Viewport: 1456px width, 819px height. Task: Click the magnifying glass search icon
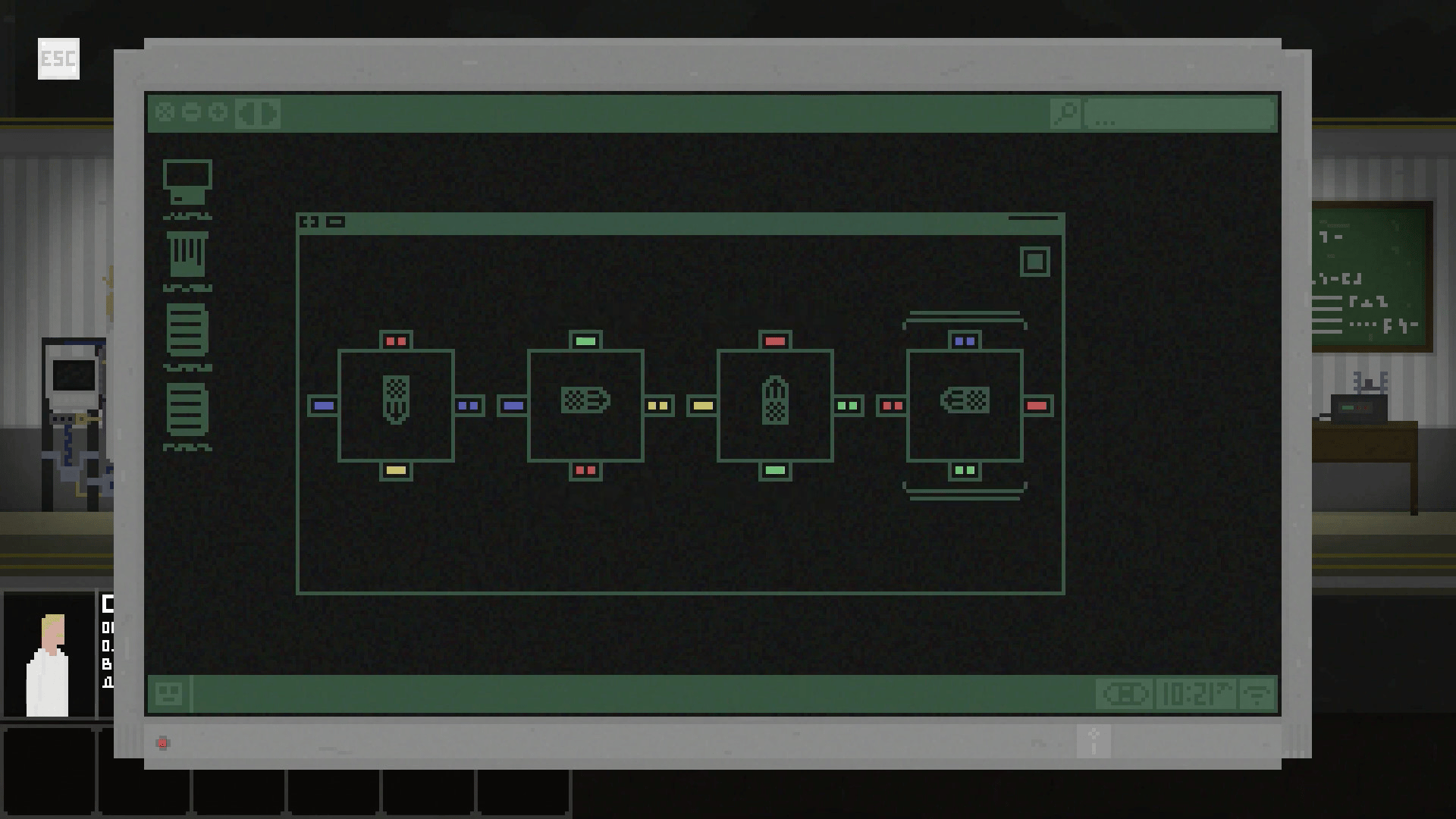[x=1065, y=114]
